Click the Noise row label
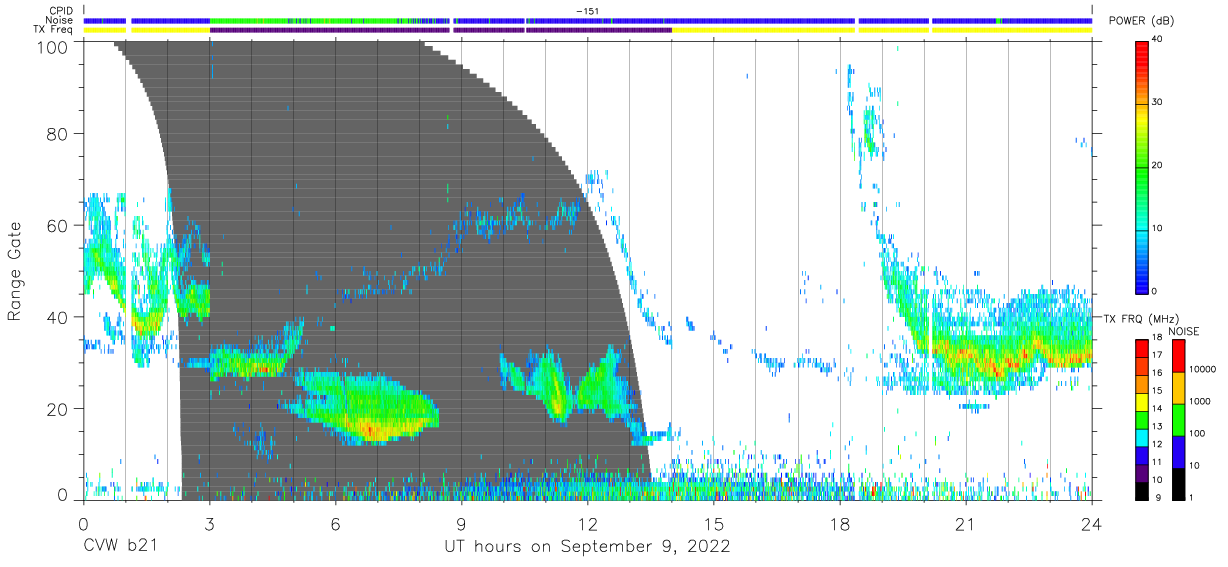The image size is (1228, 567). click(x=61, y=20)
